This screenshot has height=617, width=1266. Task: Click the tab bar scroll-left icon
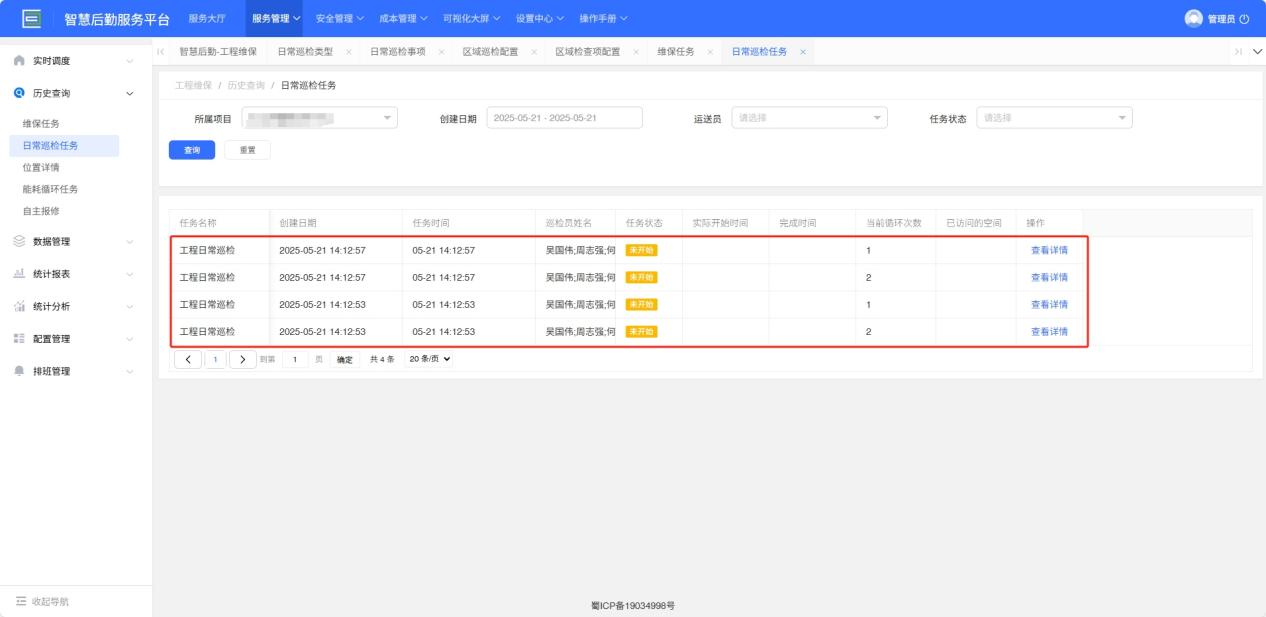(162, 52)
